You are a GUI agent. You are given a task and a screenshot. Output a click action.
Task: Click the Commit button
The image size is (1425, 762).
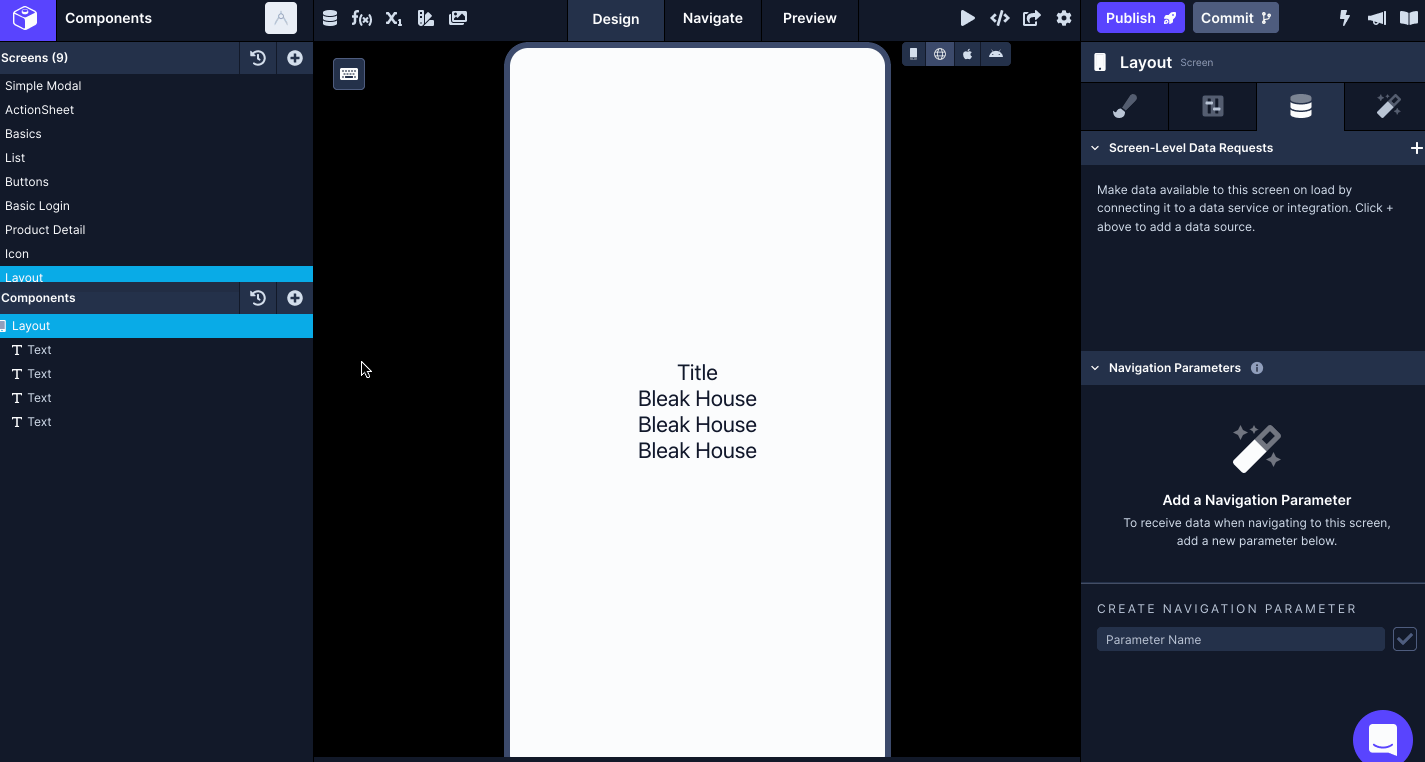(1236, 18)
